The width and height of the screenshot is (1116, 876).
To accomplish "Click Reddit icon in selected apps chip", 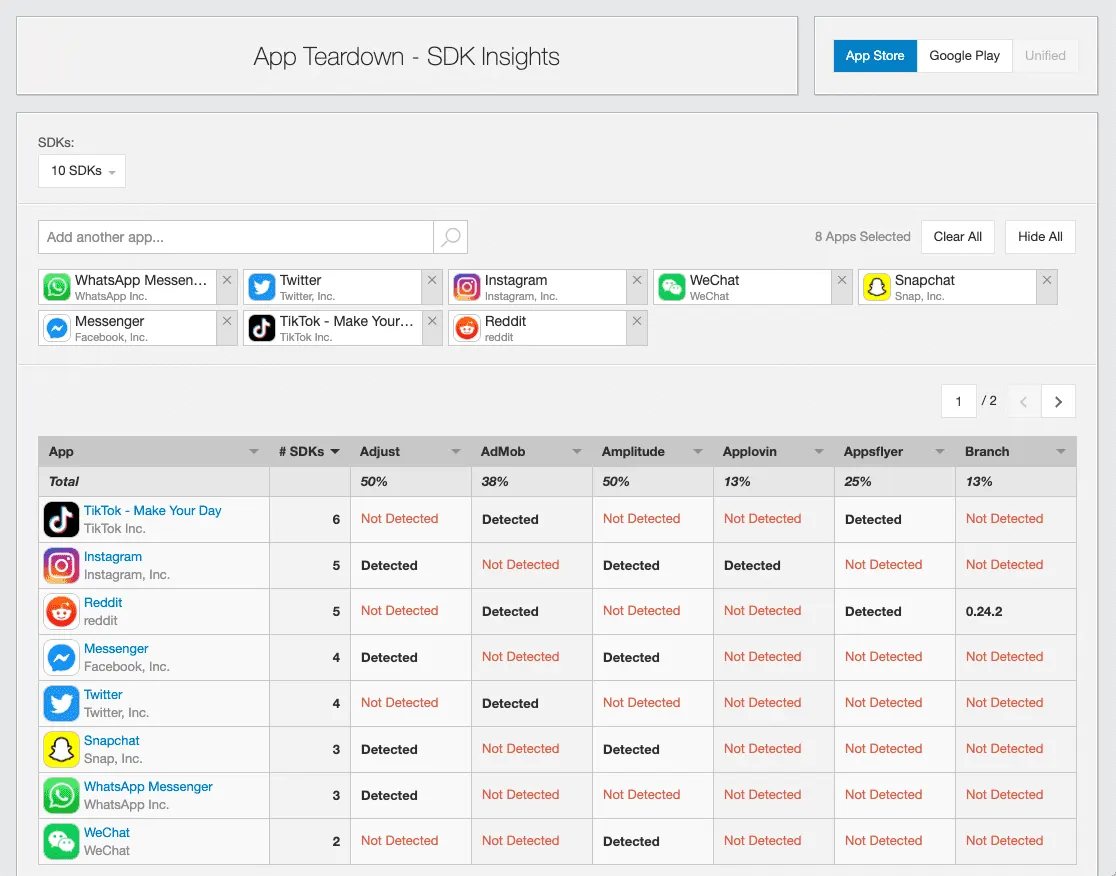I will (x=467, y=328).
